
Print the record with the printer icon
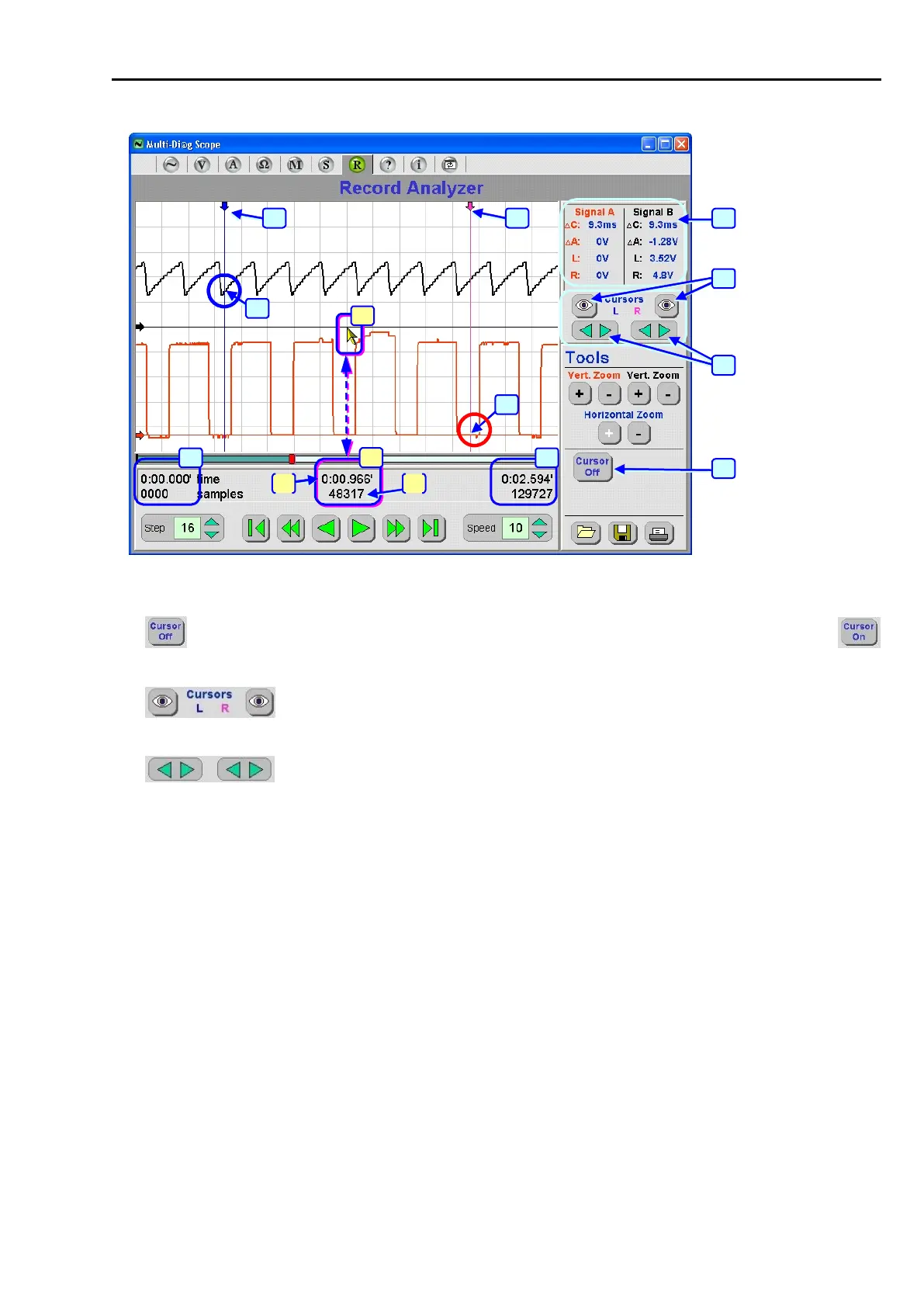click(659, 533)
